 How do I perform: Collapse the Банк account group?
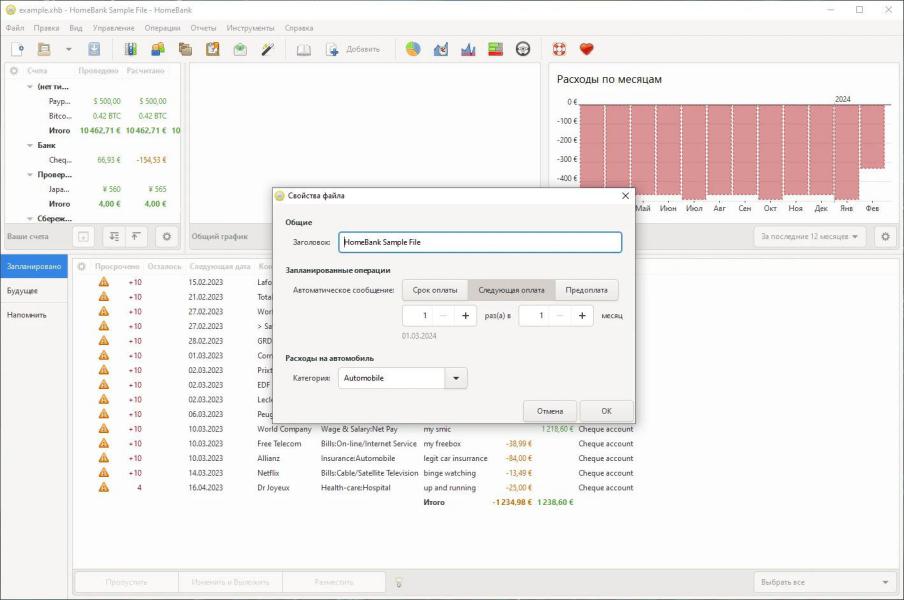(30, 145)
